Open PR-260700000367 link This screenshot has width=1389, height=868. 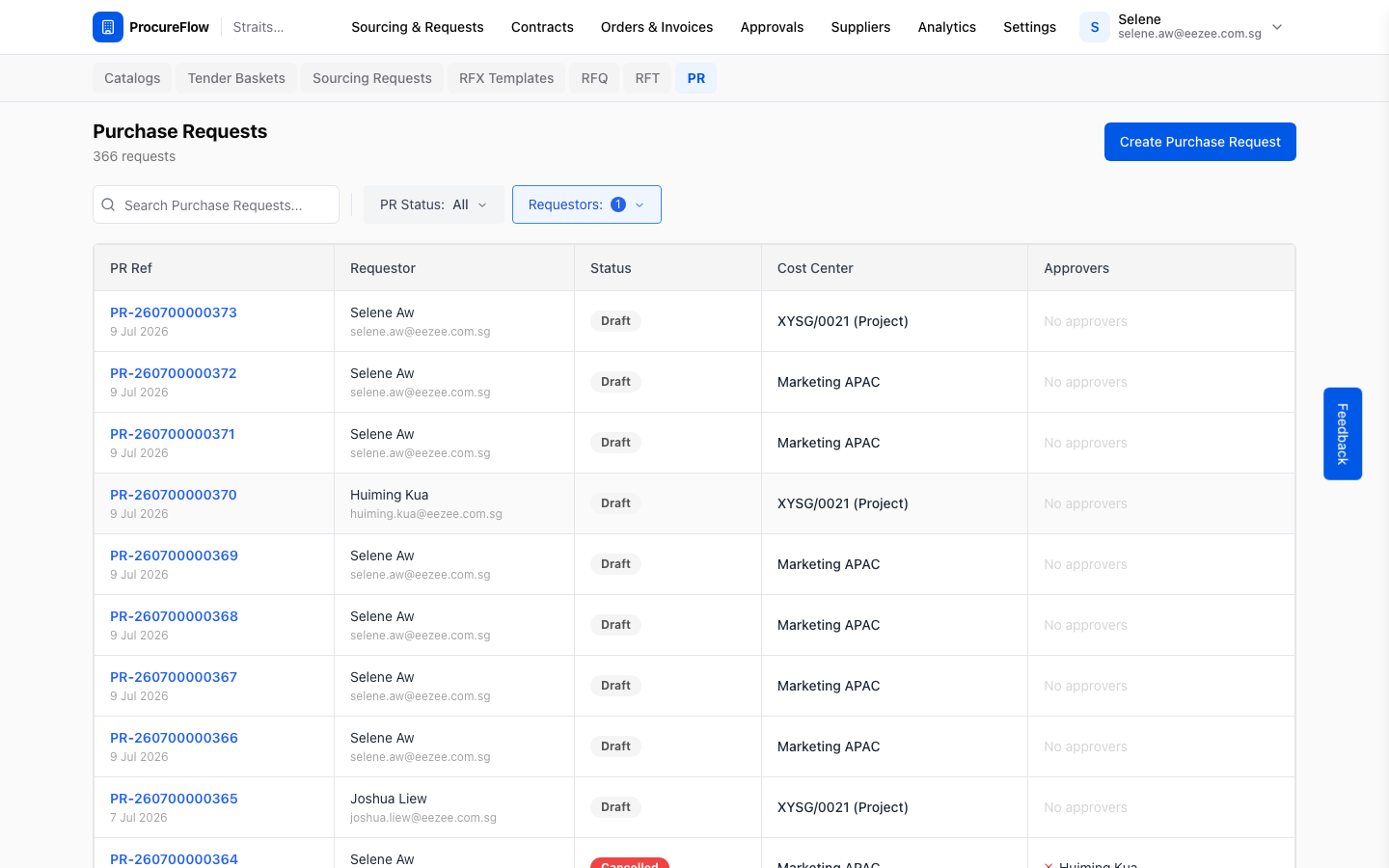(174, 677)
